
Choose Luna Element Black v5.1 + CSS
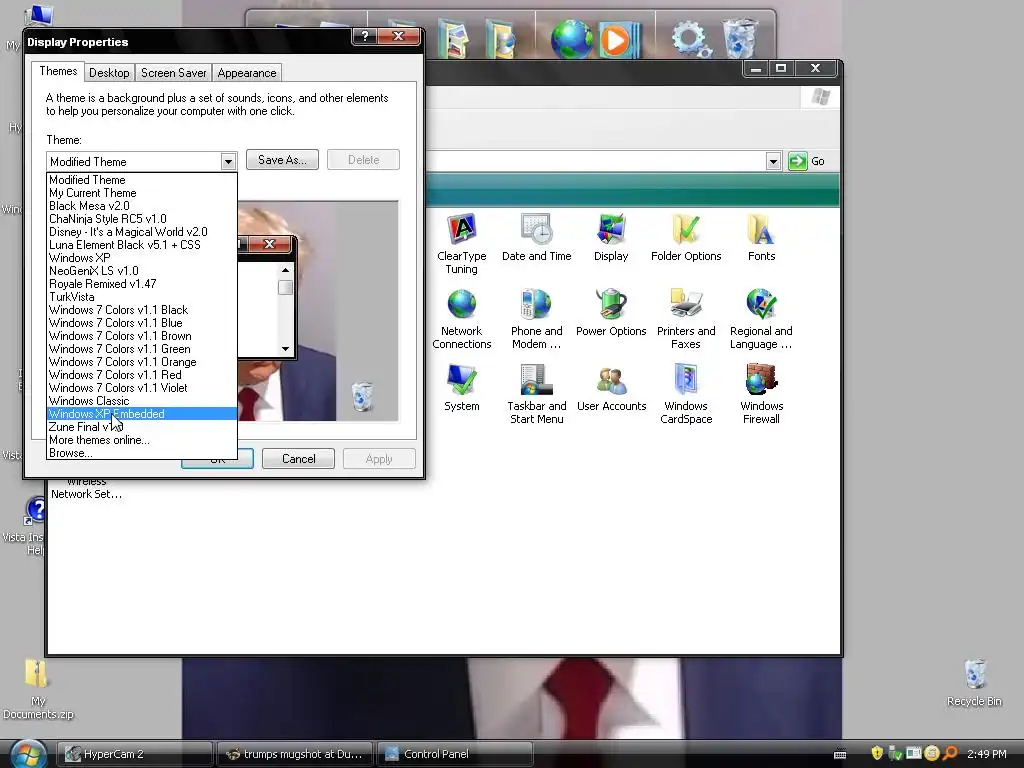[x=142, y=245]
